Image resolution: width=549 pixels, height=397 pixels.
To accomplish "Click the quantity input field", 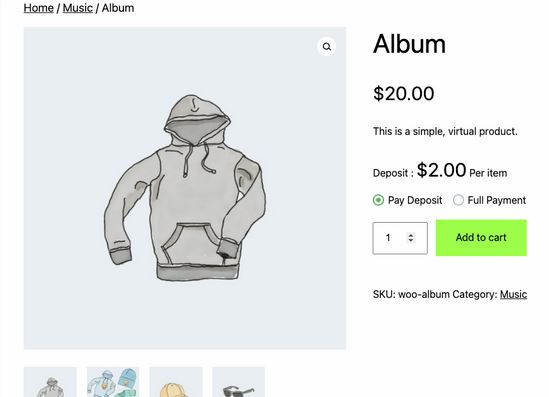I will tap(400, 238).
